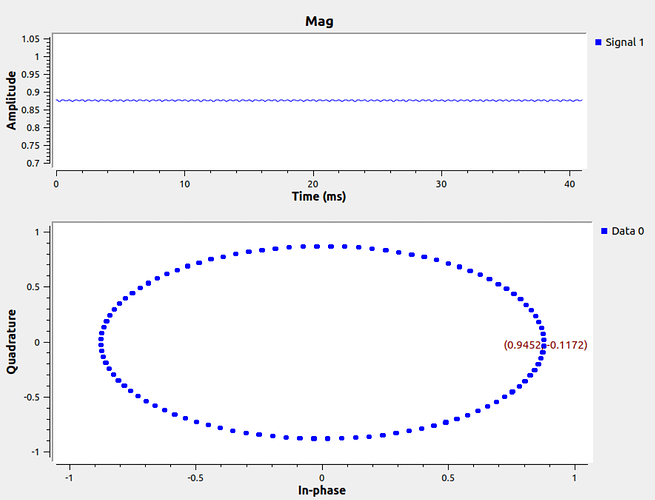
Task: Click the 1.05 amplitude tick label
Action: [x=30, y=39]
